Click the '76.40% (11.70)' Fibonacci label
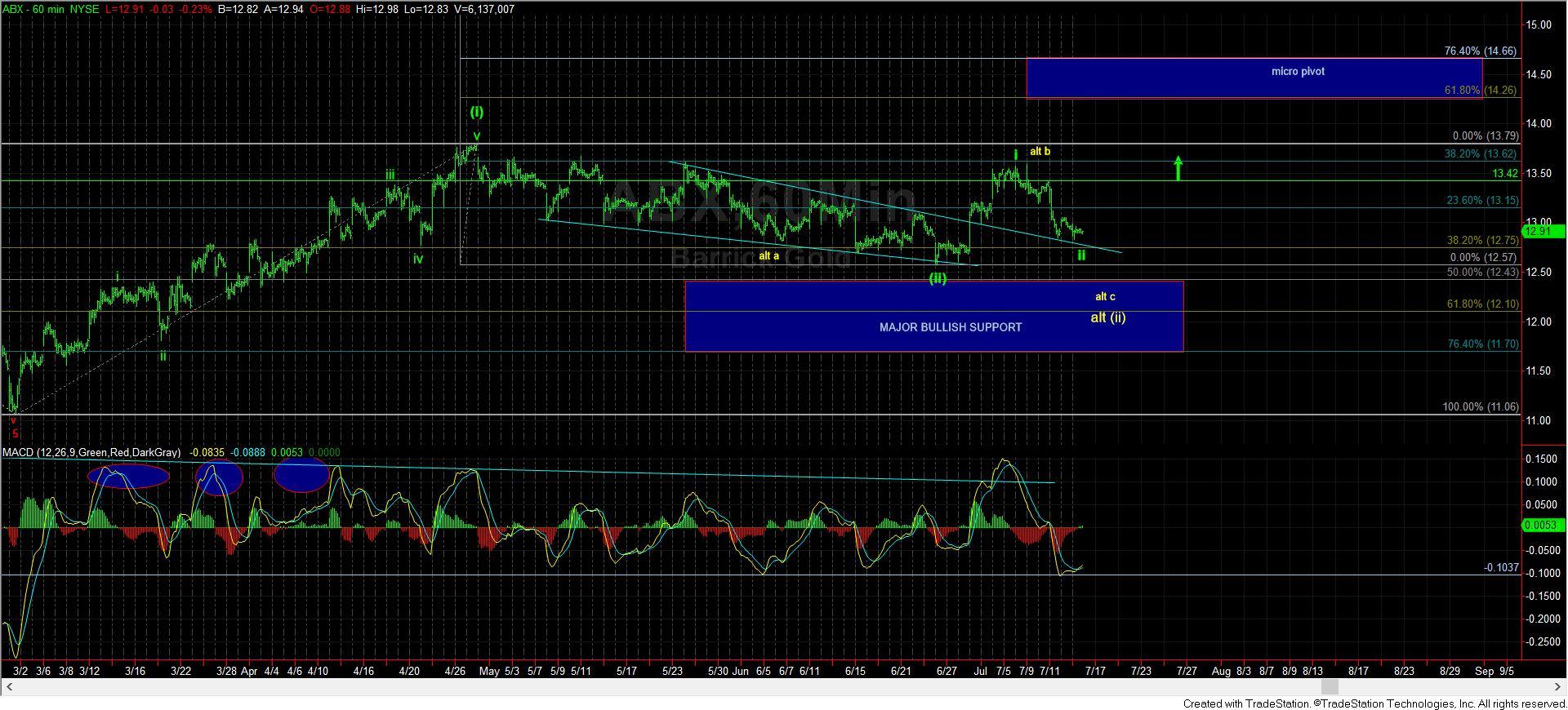Viewport: 1568px width, 710px height. [1483, 344]
